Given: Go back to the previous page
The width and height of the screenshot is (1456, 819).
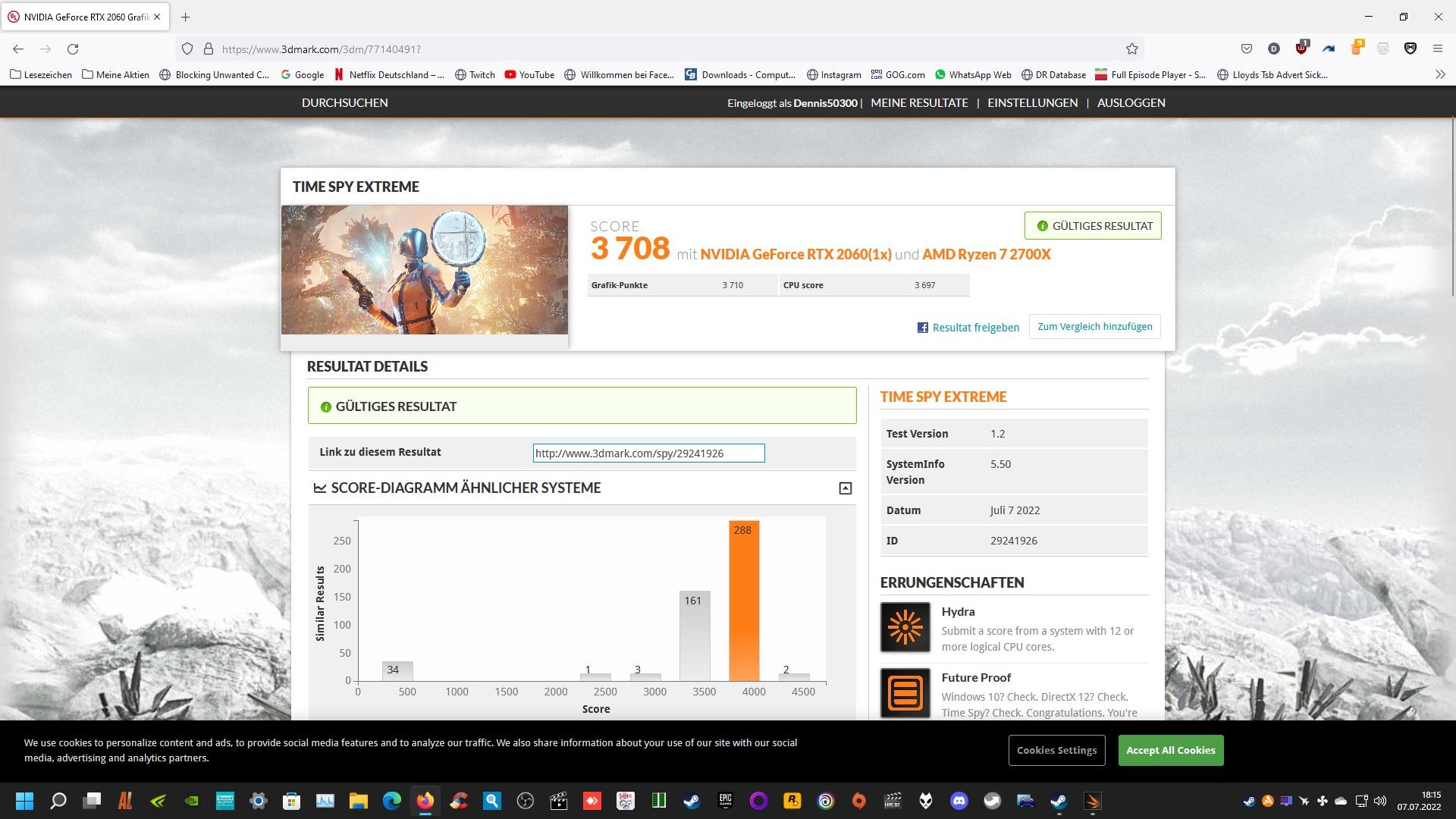Looking at the screenshot, I should pyautogui.click(x=18, y=49).
